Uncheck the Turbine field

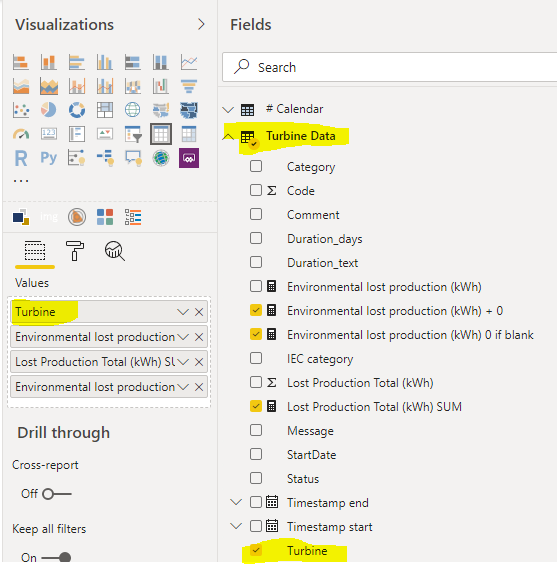(256, 550)
